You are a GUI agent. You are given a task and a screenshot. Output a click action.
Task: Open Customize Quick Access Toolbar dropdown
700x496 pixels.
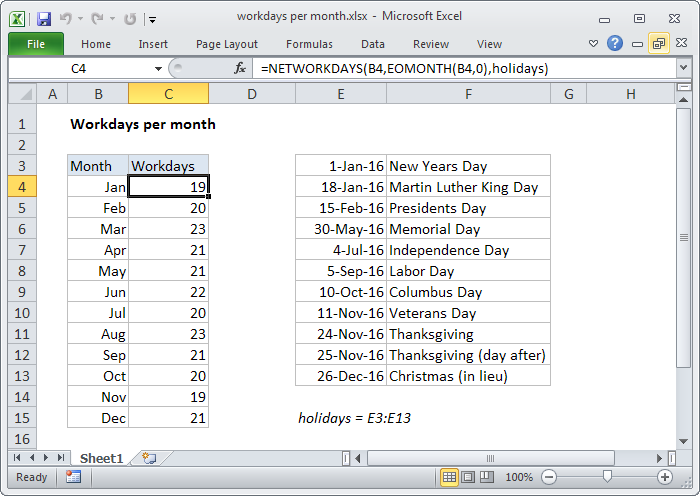pyautogui.click(x=151, y=18)
